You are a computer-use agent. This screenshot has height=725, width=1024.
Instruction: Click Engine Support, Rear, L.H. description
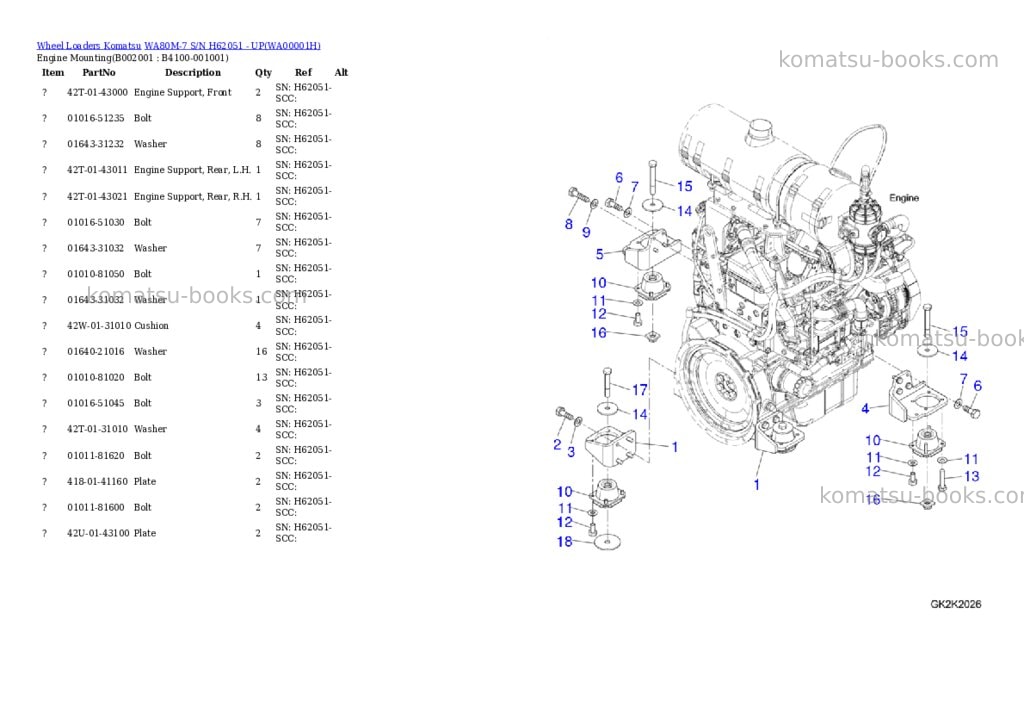(x=193, y=170)
